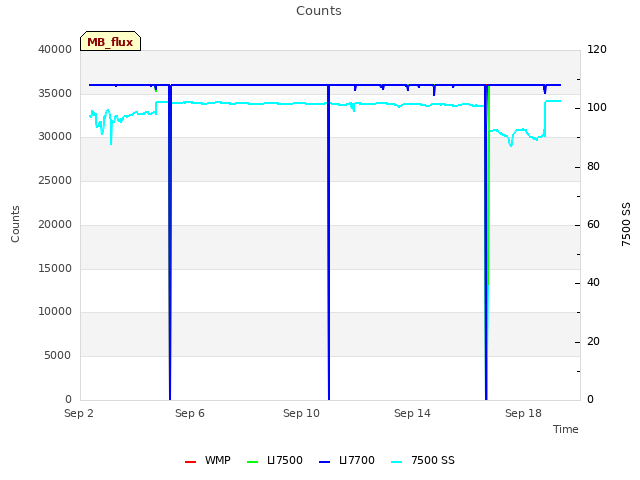Click the 60 right axis value
The width and height of the screenshot is (640, 480).
(593, 224)
